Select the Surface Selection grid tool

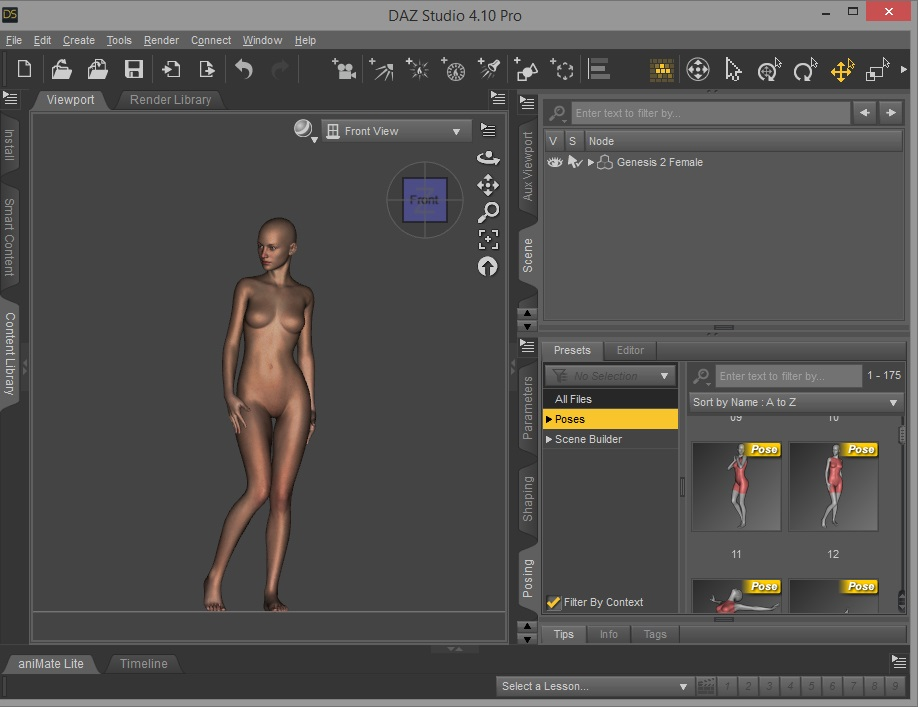coord(662,70)
